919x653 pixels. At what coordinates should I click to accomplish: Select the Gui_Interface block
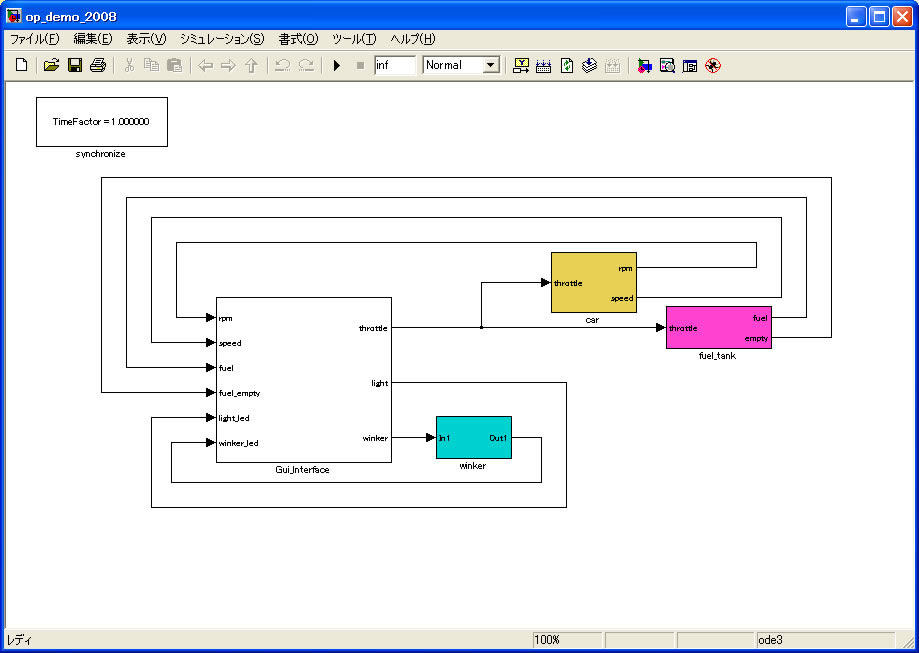[x=303, y=380]
